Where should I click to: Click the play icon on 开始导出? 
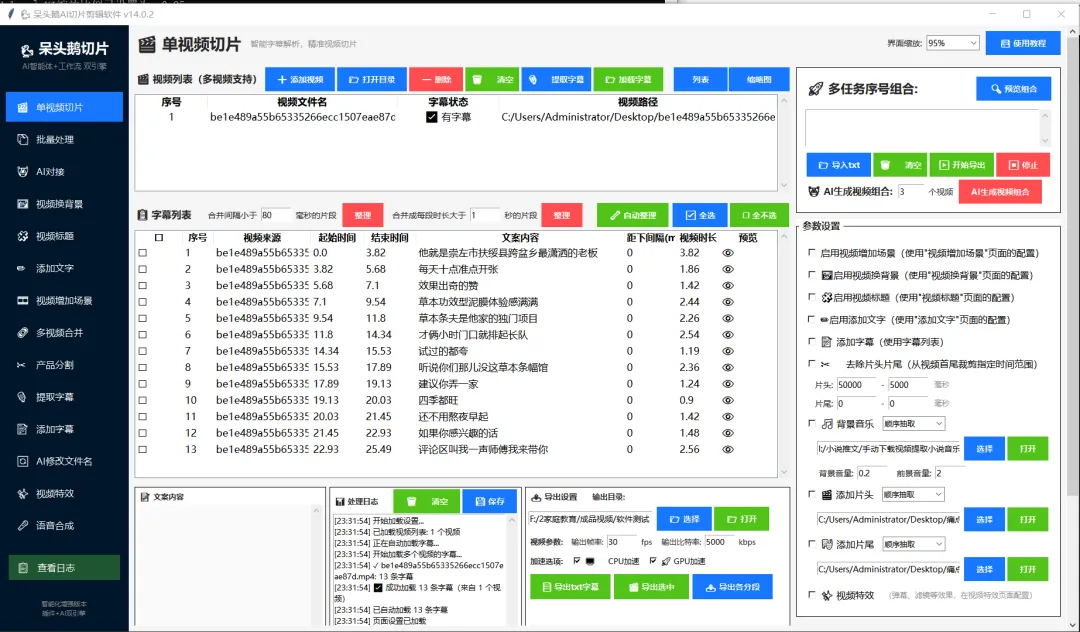(944, 165)
